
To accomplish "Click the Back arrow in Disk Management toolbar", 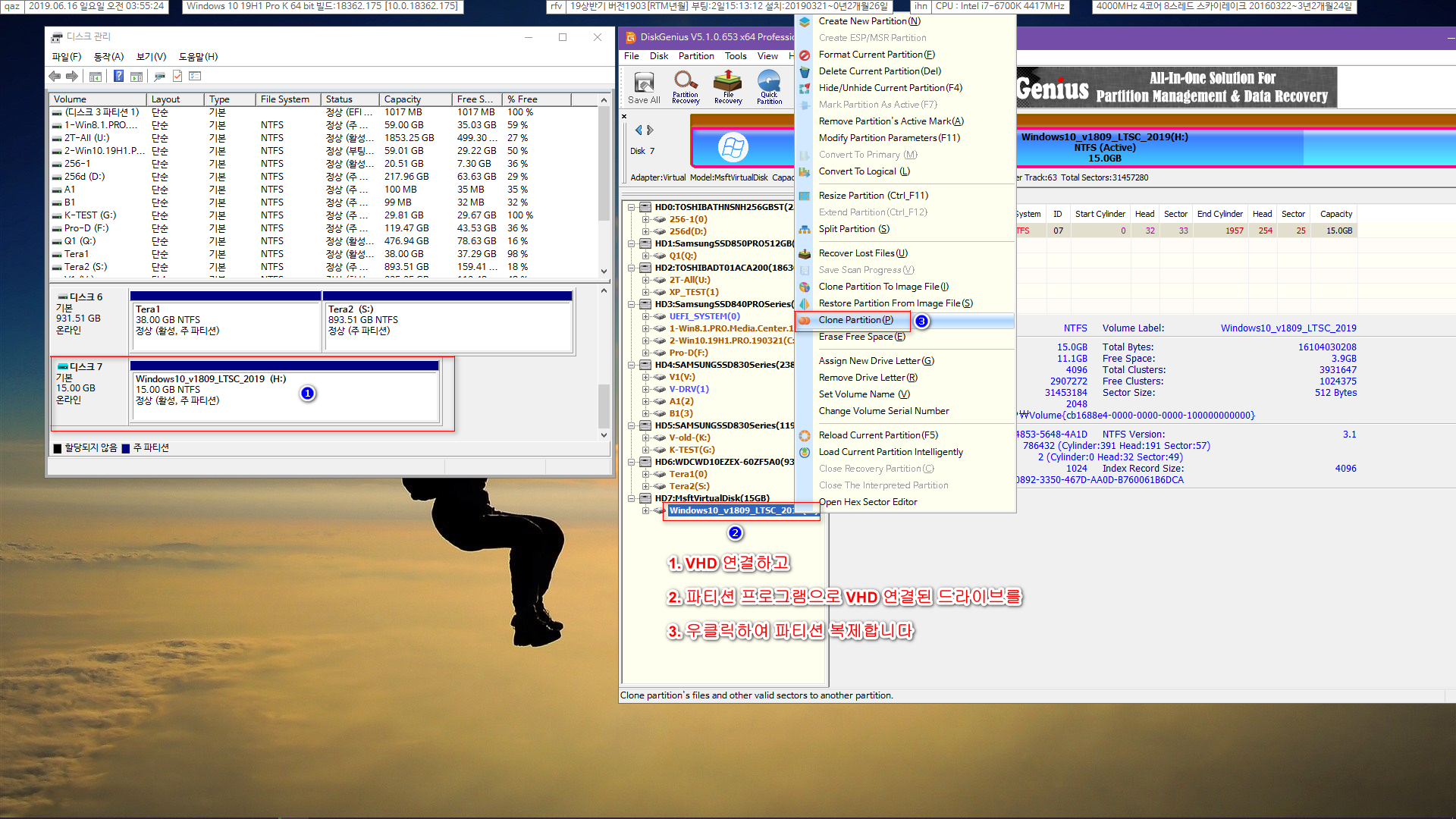I will [55, 76].
